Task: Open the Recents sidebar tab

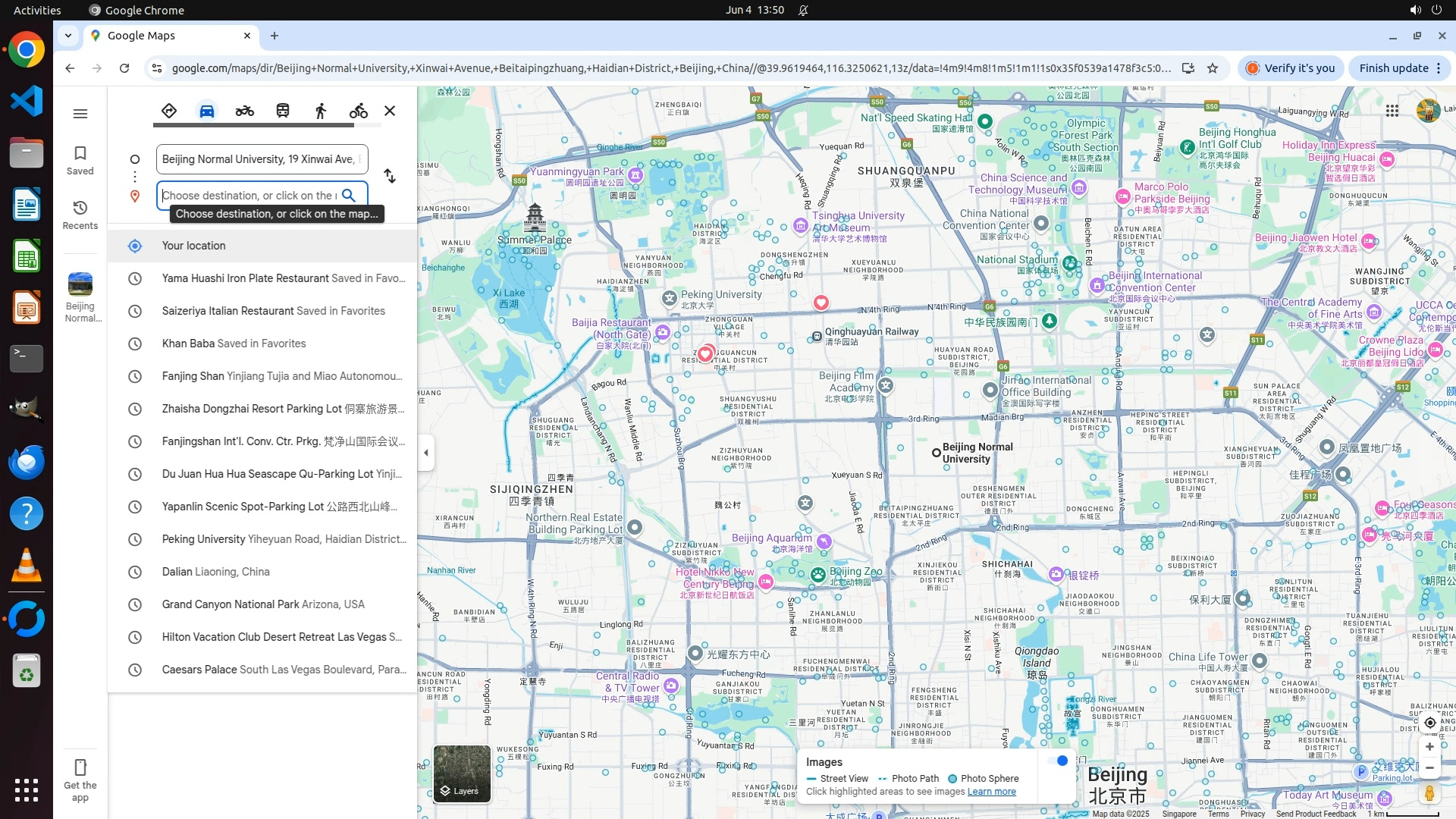Action: pos(80,215)
